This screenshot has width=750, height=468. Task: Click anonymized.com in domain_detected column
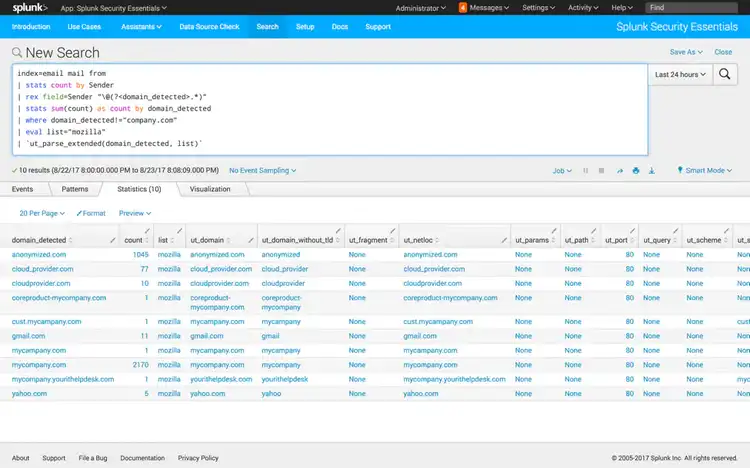[x=39, y=255]
